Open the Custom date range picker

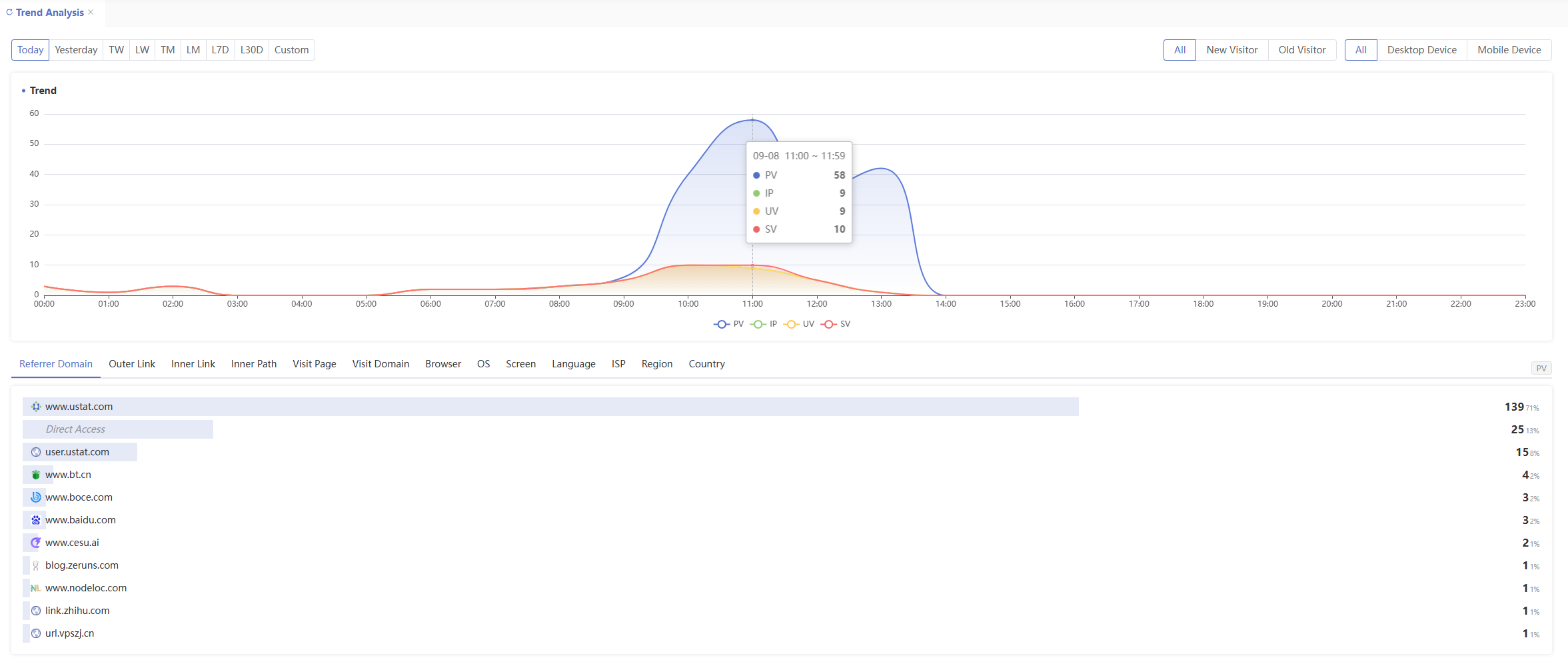click(291, 50)
